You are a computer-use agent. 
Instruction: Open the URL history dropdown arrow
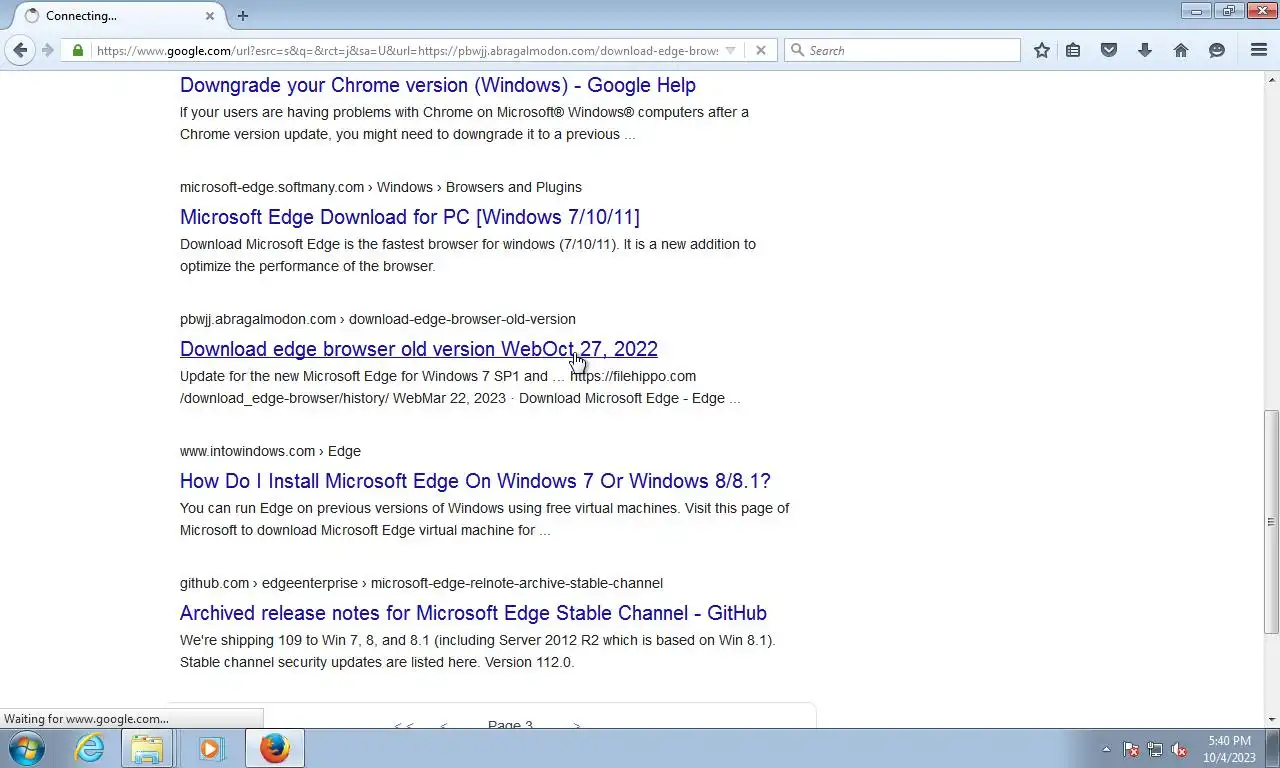[x=730, y=50]
